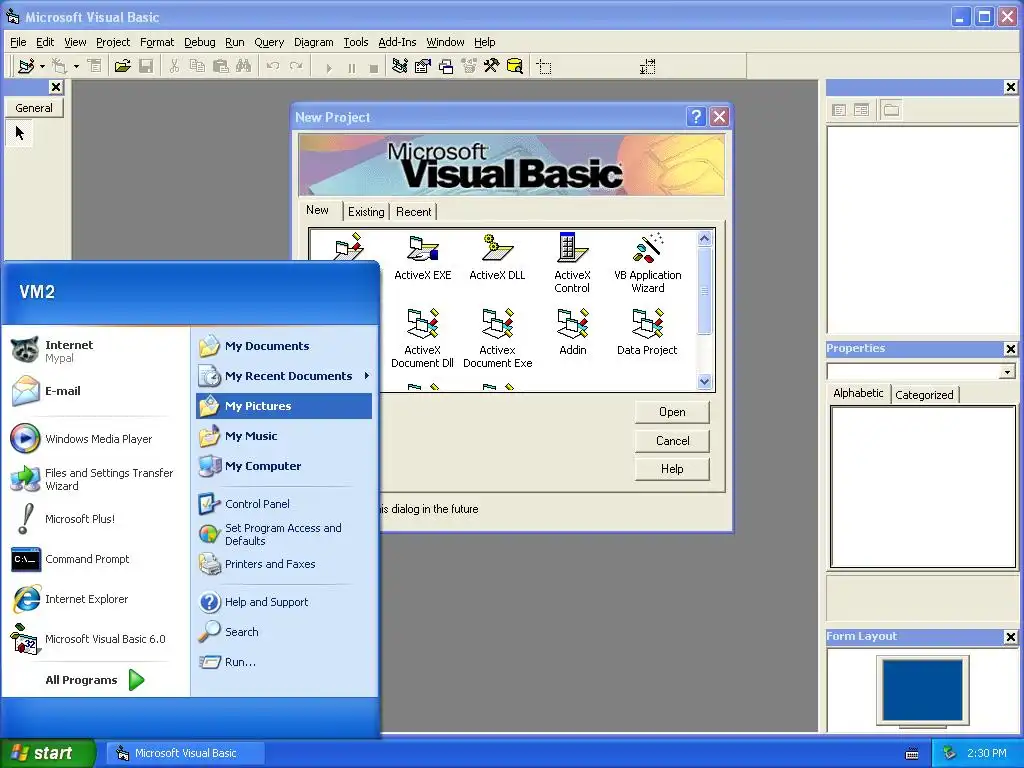Switch to the Recent tab
Viewport: 1024px width, 768px height.
413,212
